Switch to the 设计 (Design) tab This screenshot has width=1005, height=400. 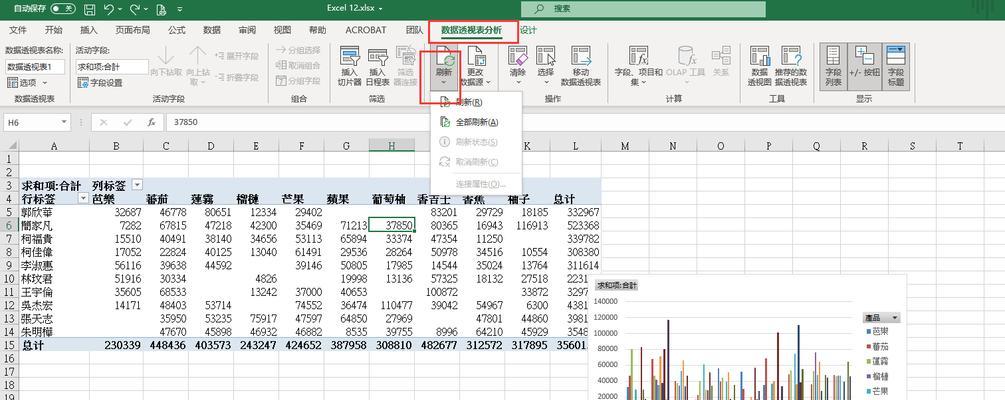tap(529, 29)
